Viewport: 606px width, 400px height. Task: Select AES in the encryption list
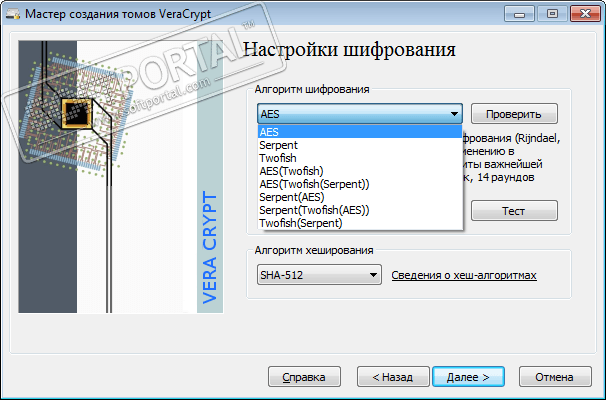(x=360, y=132)
